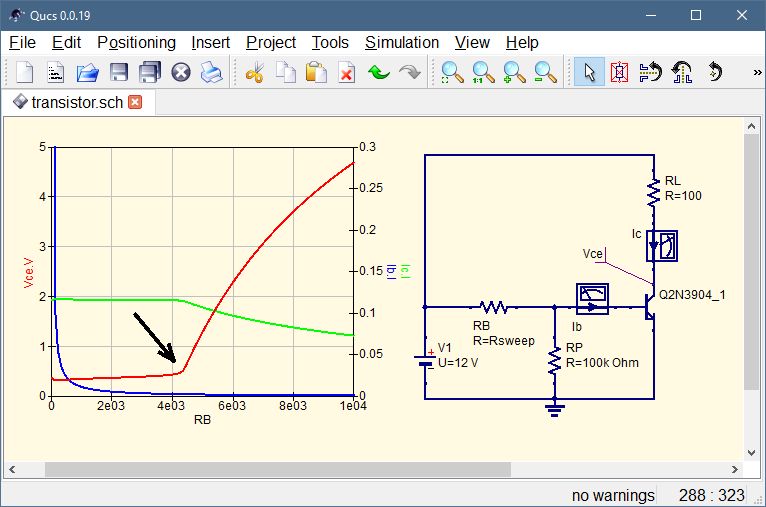Click the horizontal scrollbar thumb

[x=277, y=469]
